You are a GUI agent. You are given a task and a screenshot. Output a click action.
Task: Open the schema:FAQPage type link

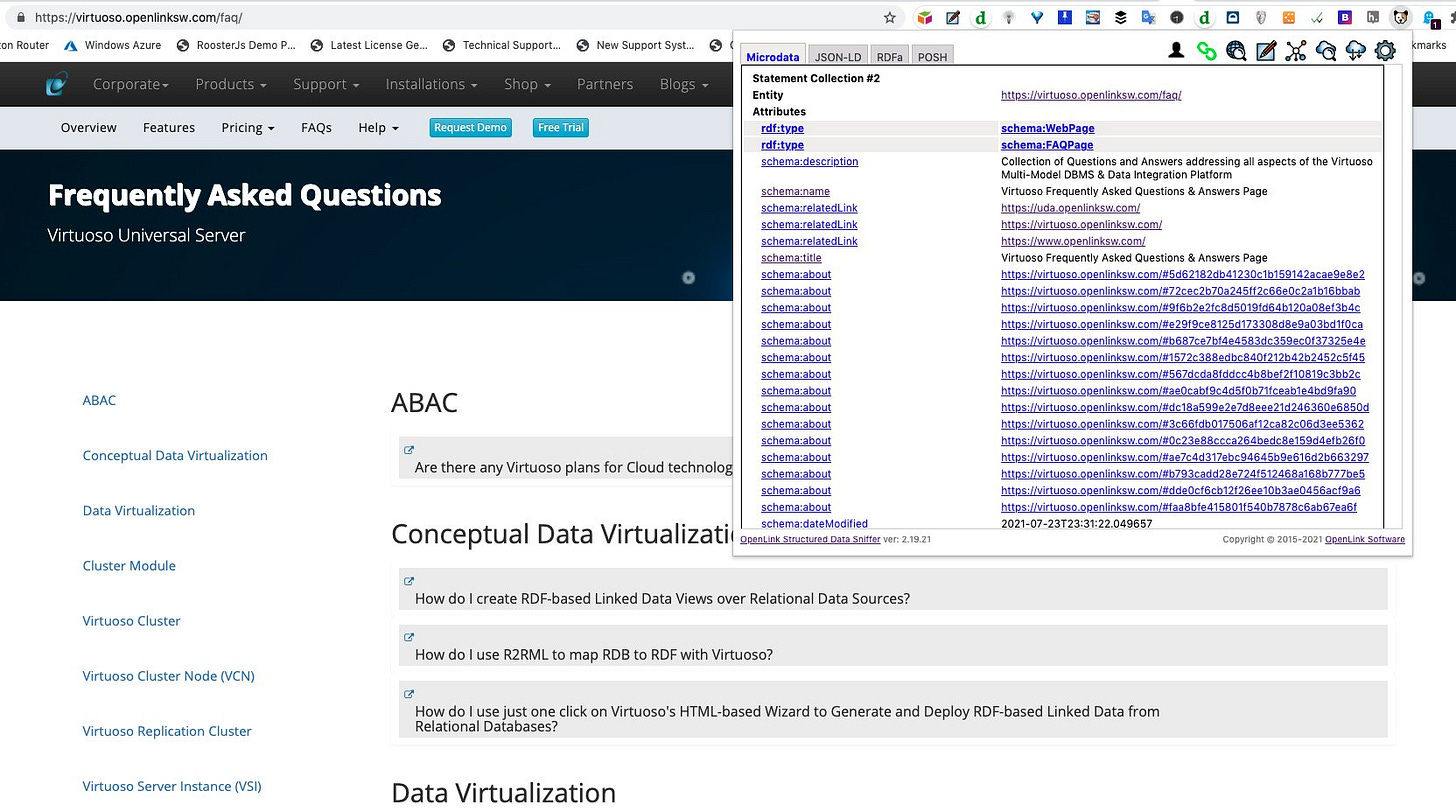tap(1047, 145)
